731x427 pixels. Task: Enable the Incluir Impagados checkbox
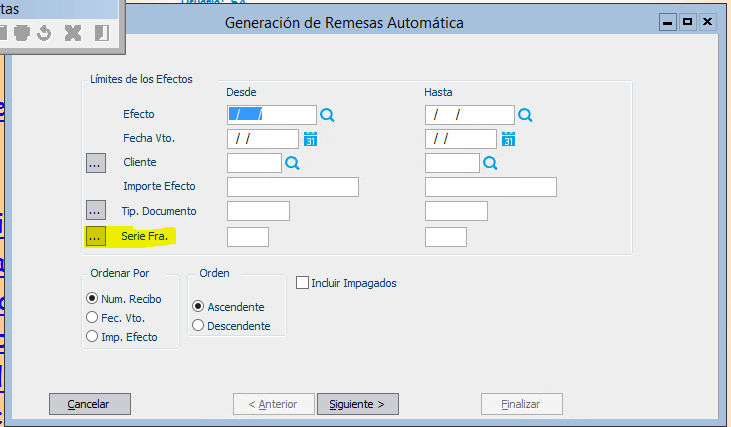click(x=302, y=282)
